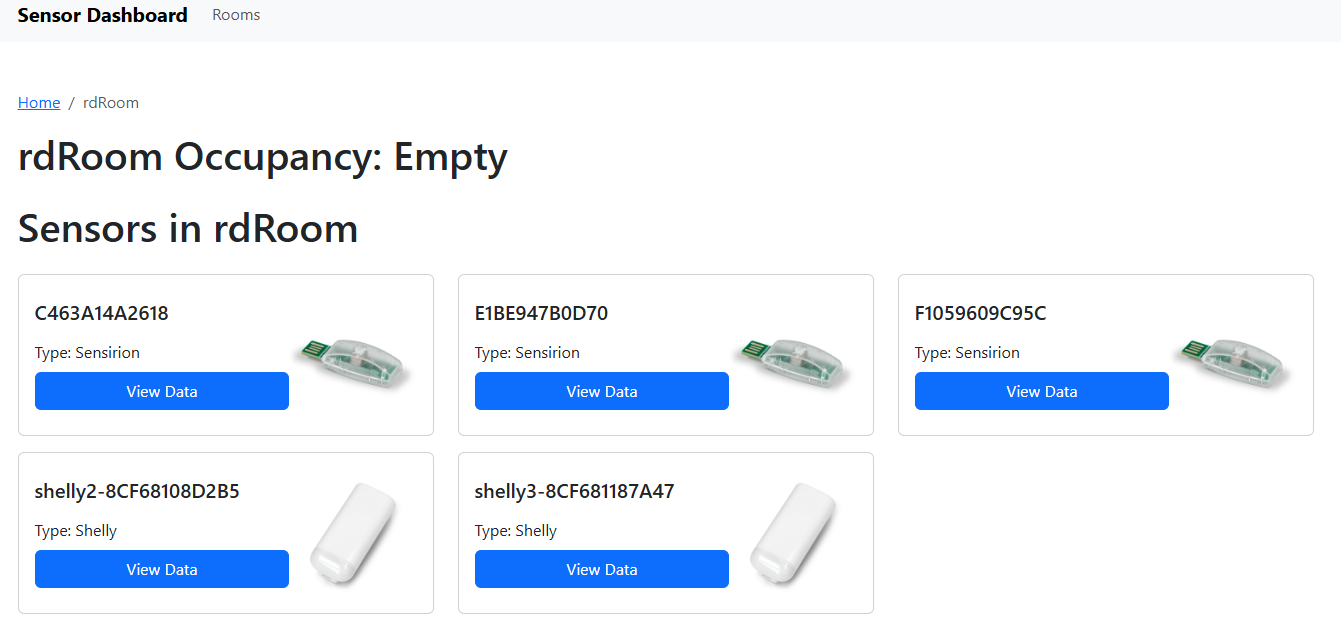The width and height of the screenshot is (1341, 631).
Task: Click the Shelly device image for shelly2-8CF68108D2B5
Action: pos(353,535)
